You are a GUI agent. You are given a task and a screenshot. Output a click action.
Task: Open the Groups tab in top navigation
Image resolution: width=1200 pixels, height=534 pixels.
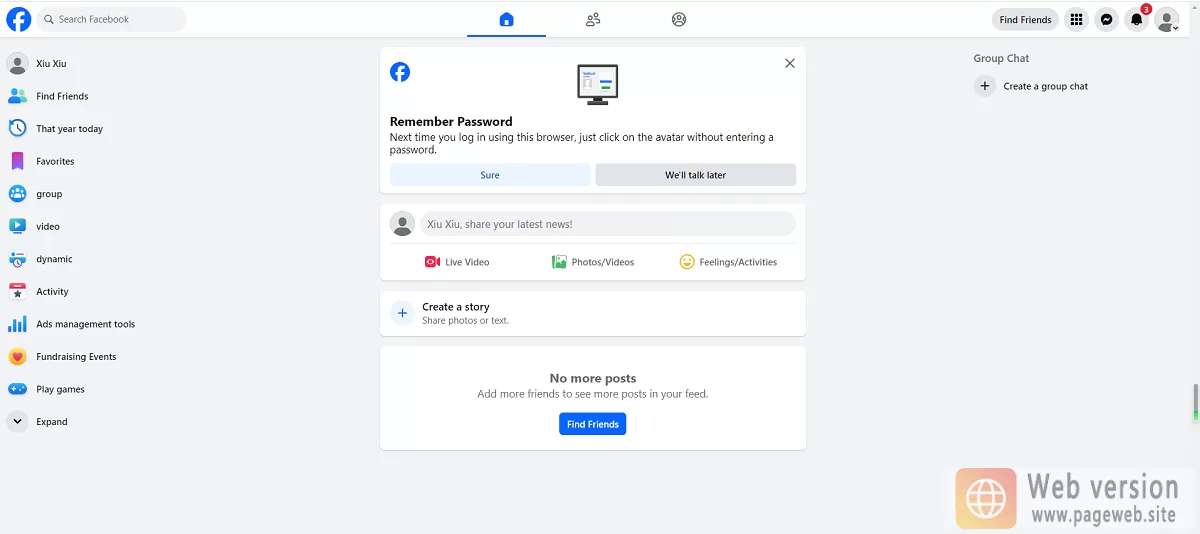click(679, 19)
